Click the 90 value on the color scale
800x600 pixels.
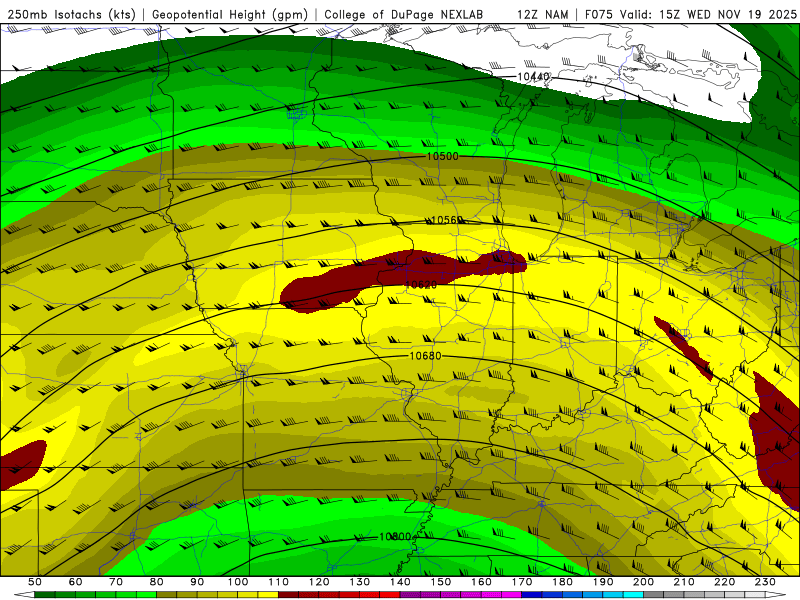(x=197, y=582)
